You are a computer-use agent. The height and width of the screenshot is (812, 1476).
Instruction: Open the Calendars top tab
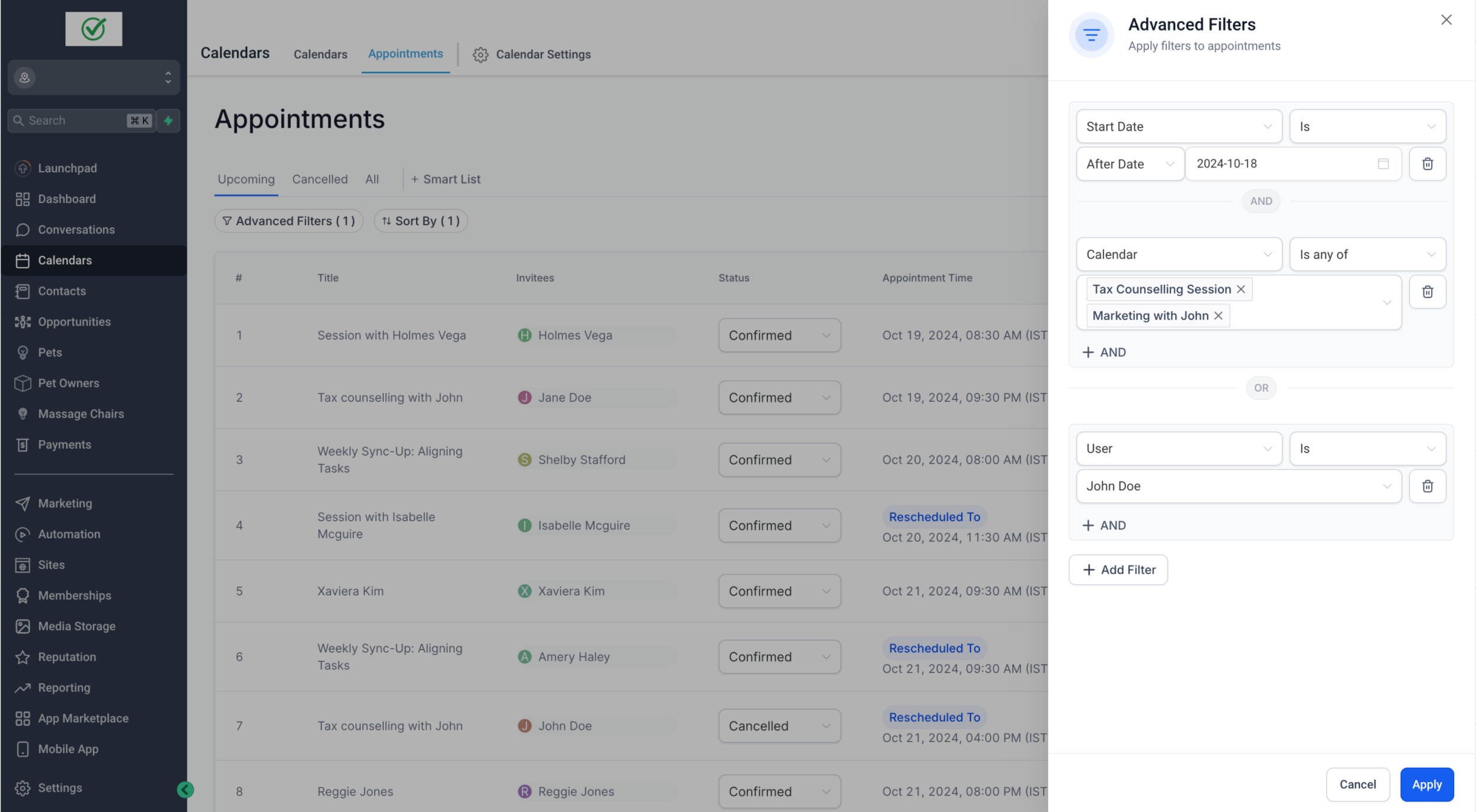(x=320, y=55)
